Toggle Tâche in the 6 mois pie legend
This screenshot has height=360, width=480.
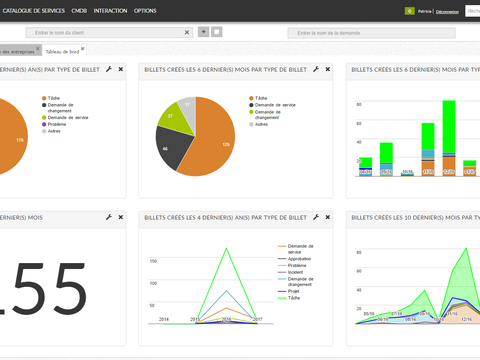258,98
